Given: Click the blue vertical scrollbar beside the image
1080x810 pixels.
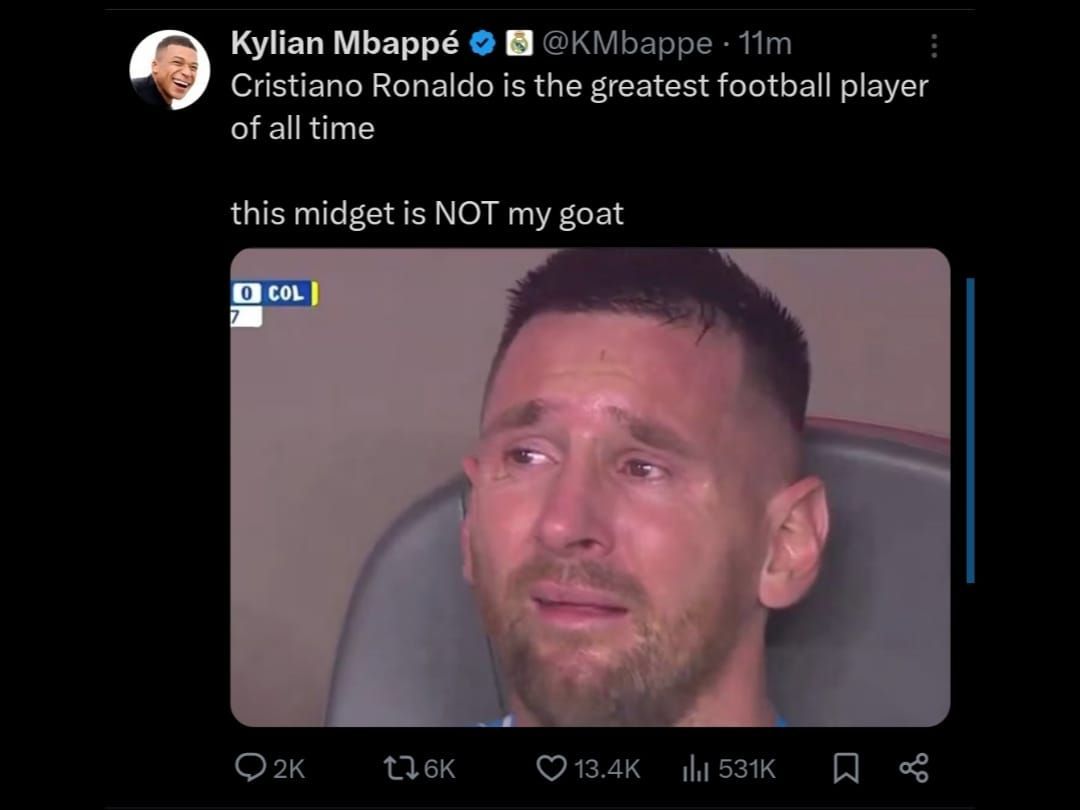Looking at the screenshot, I should 970,430.
